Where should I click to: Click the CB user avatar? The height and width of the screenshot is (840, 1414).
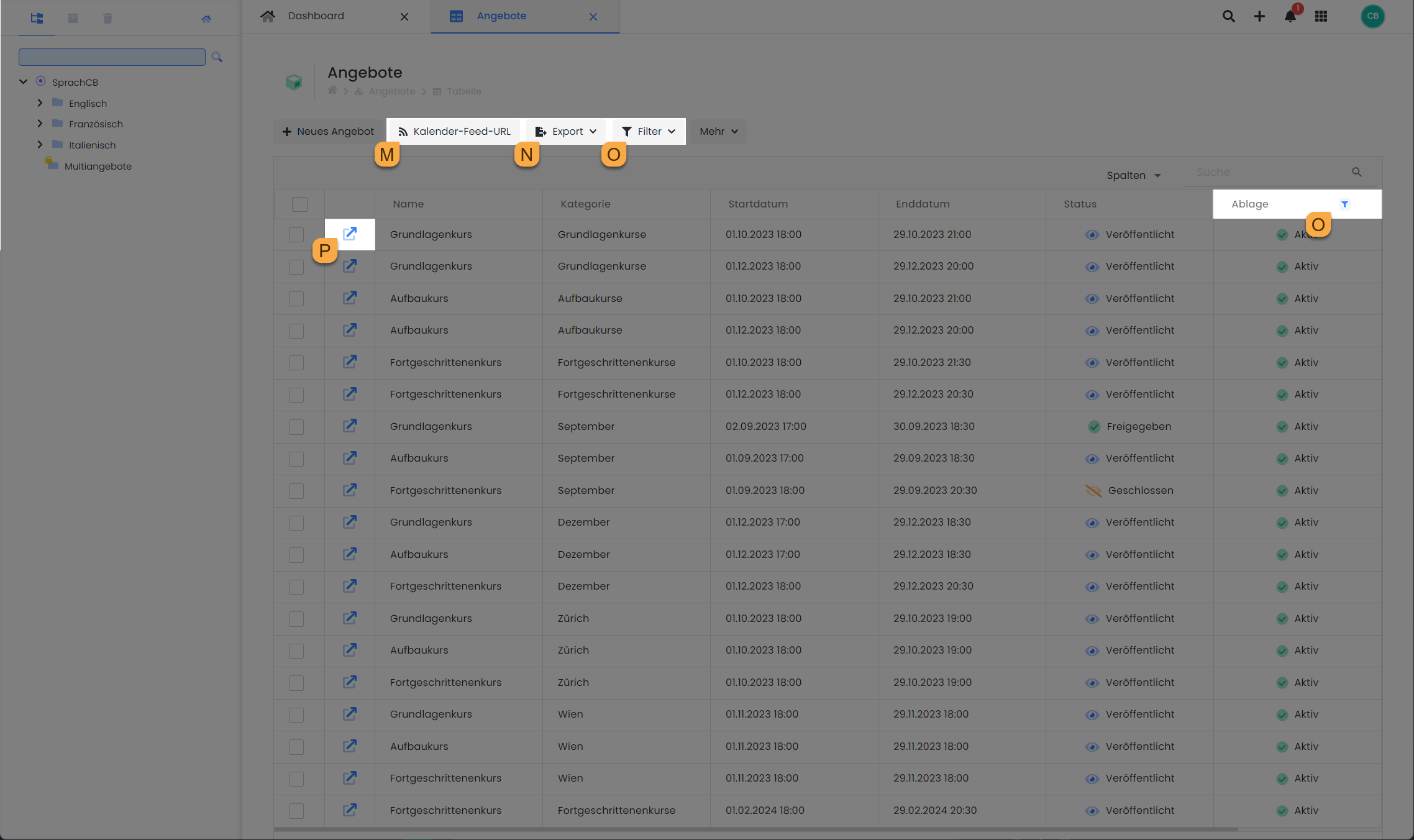(1373, 17)
